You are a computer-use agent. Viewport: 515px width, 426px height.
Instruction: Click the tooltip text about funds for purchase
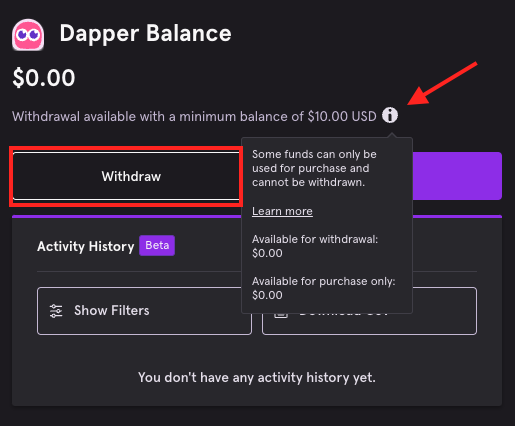tap(314, 168)
